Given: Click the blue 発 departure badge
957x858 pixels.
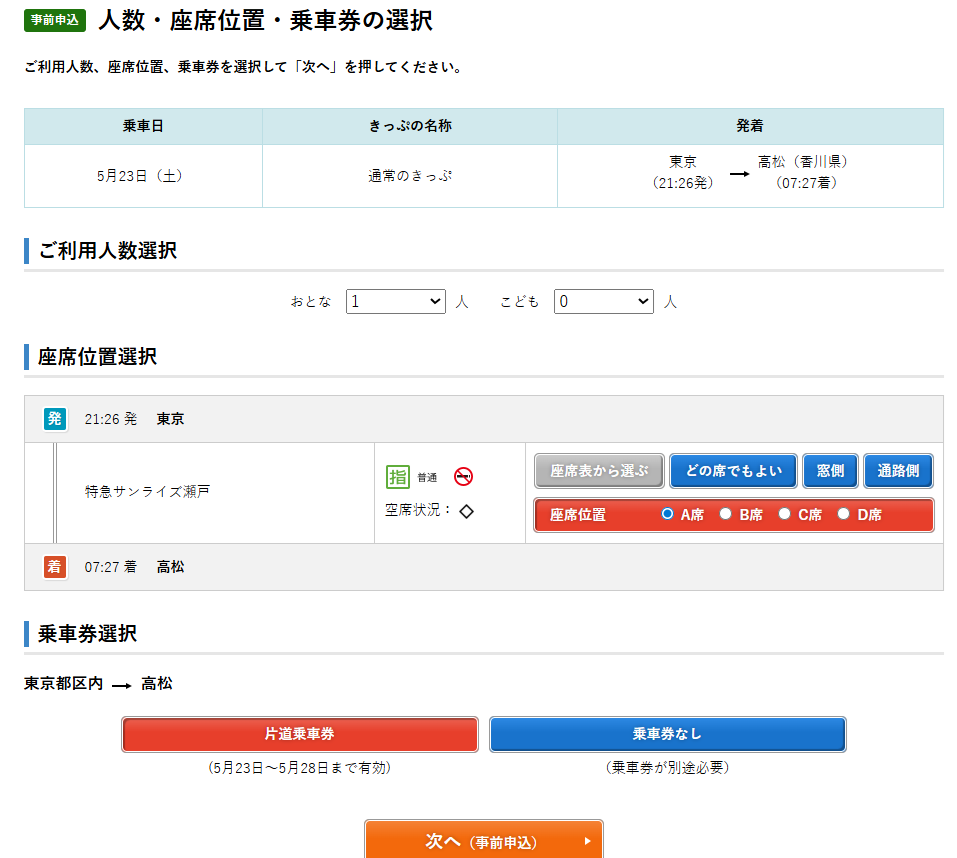Looking at the screenshot, I should click(x=55, y=419).
